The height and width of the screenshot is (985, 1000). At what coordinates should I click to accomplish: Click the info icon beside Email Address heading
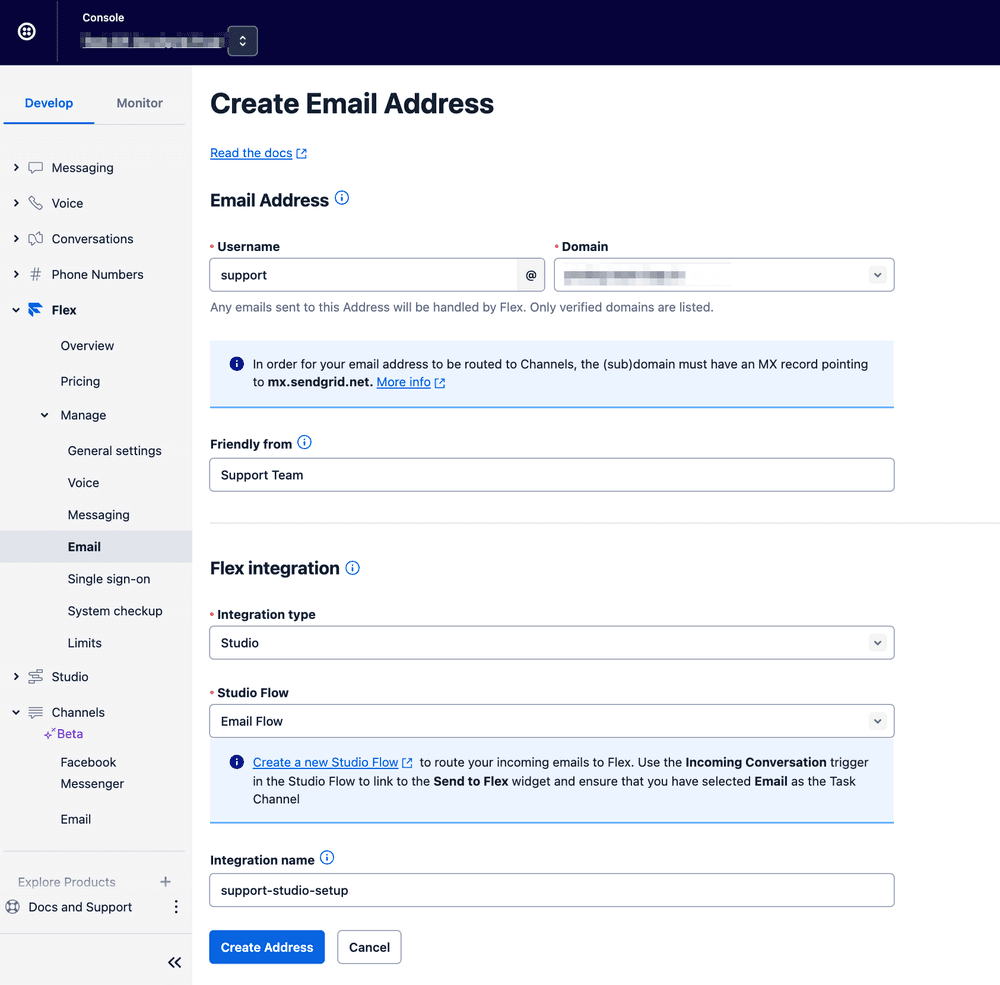point(342,198)
